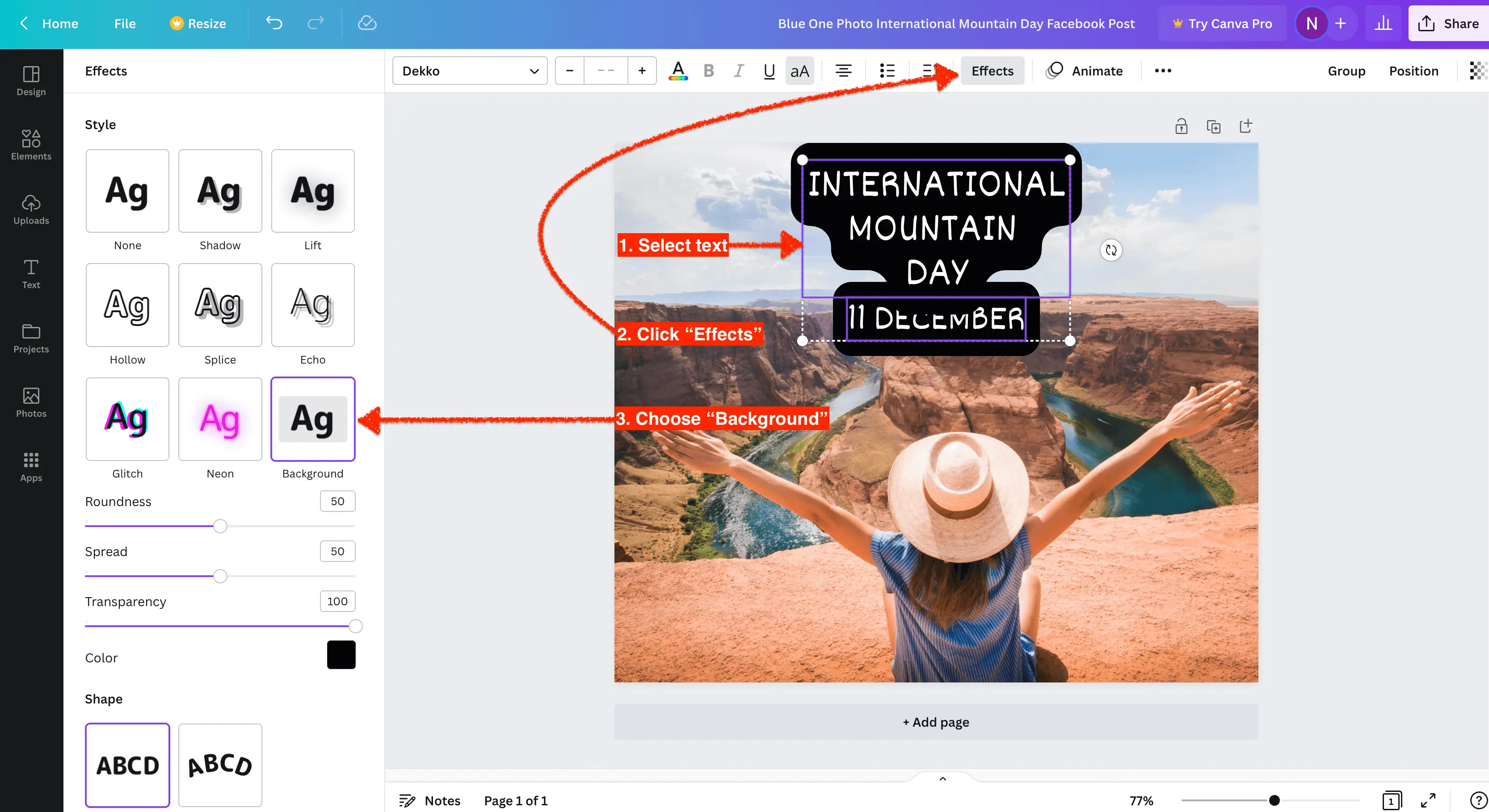Open the Uploads sidebar panel

pos(31,209)
